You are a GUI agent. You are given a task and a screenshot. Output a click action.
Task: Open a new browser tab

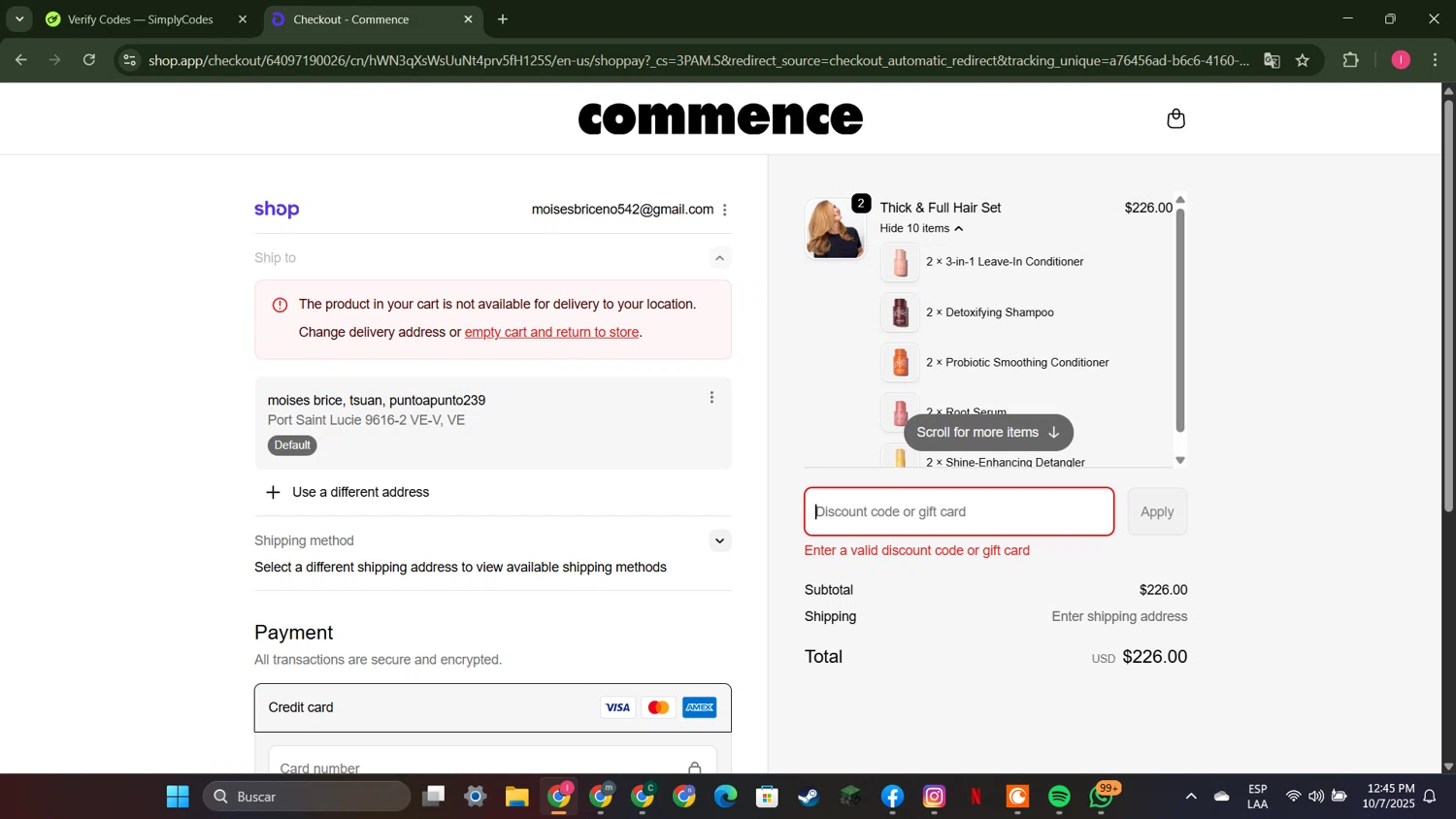coord(503,19)
